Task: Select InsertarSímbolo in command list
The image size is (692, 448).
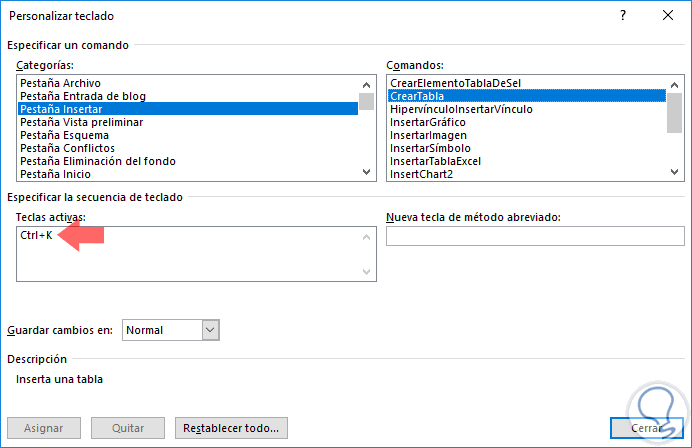Action: pos(431,148)
